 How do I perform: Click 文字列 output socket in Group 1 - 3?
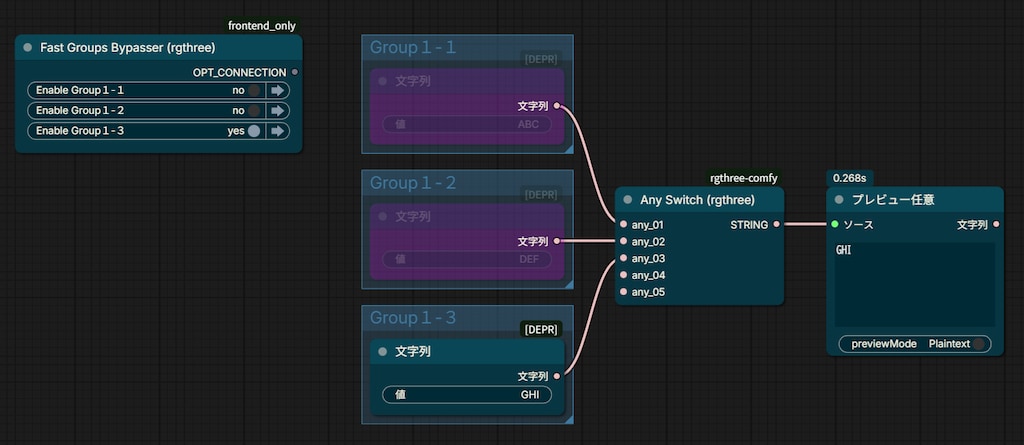pyautogui.click(x=556, y=376)
